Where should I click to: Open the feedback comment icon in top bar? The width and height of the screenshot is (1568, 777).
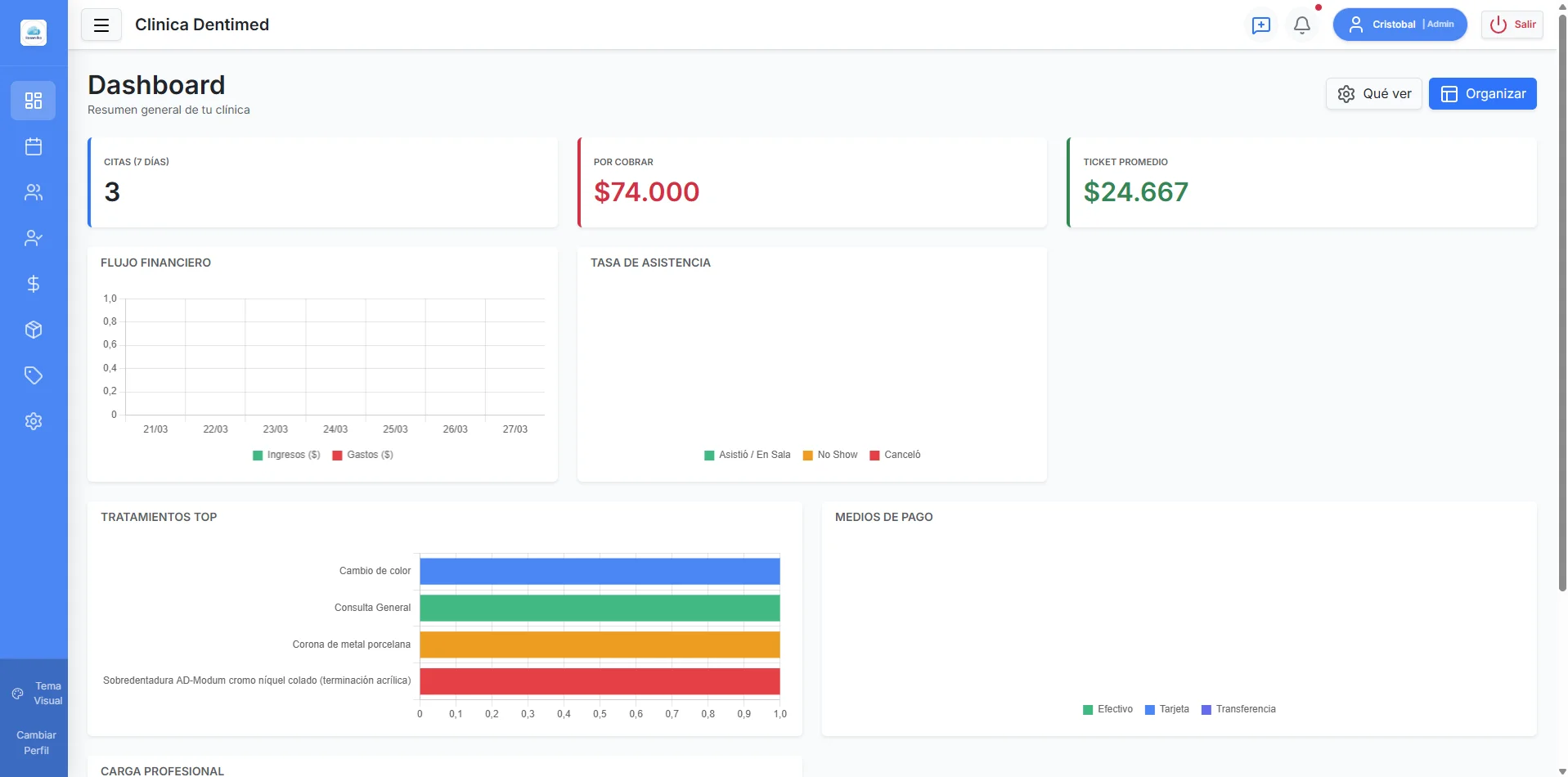point(1260,25)
